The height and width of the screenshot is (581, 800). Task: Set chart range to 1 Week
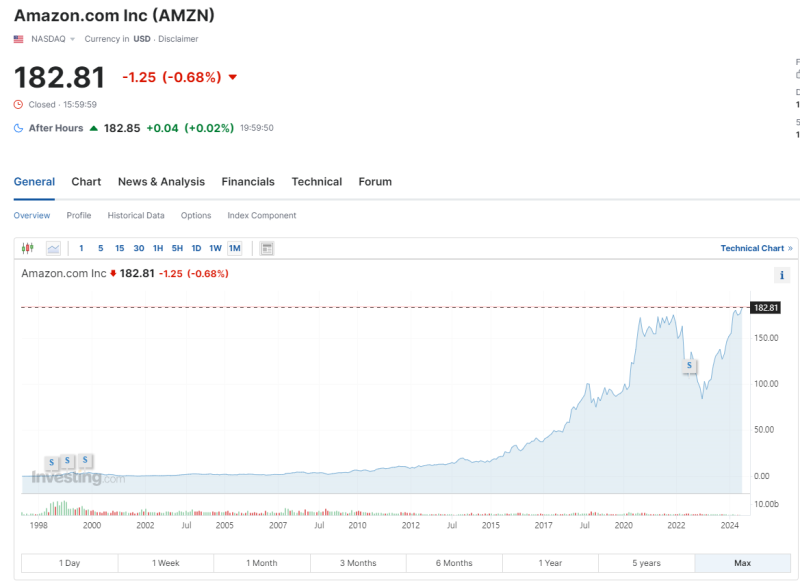[x=166, y=563]
